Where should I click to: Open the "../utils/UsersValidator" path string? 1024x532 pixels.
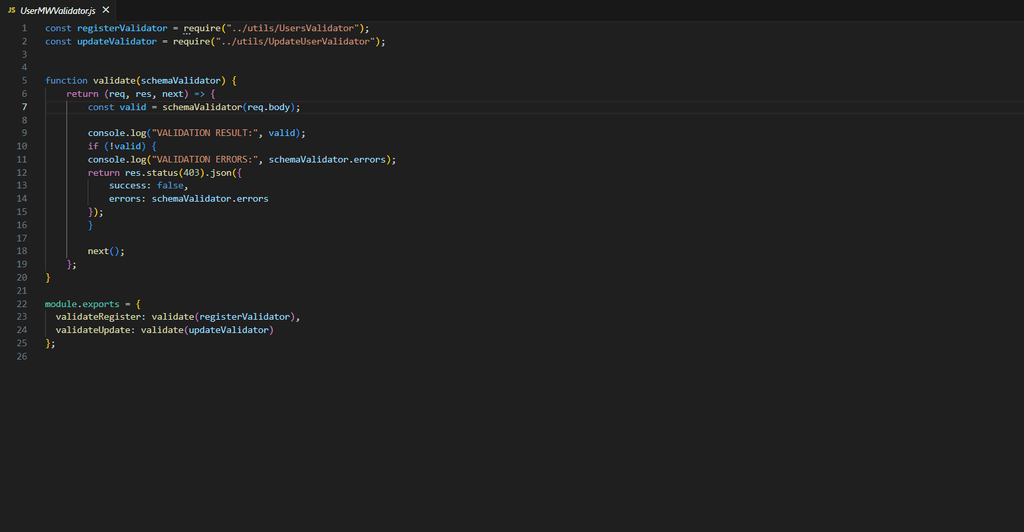click(300, 28)
